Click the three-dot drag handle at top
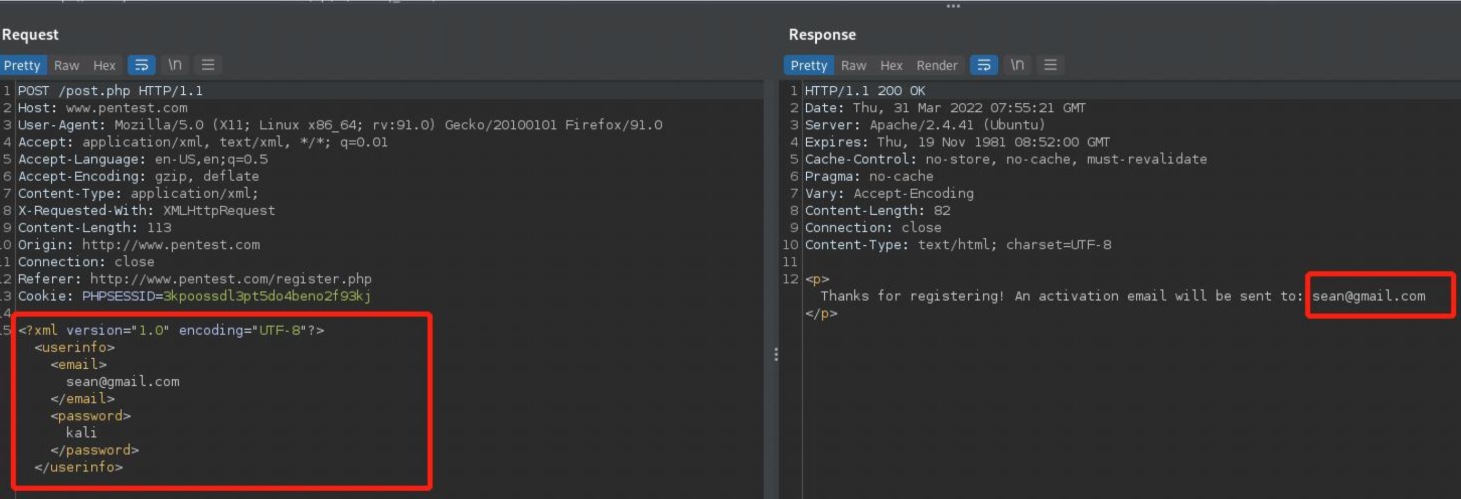This screenshot has width=1461, height=499. 953,6
